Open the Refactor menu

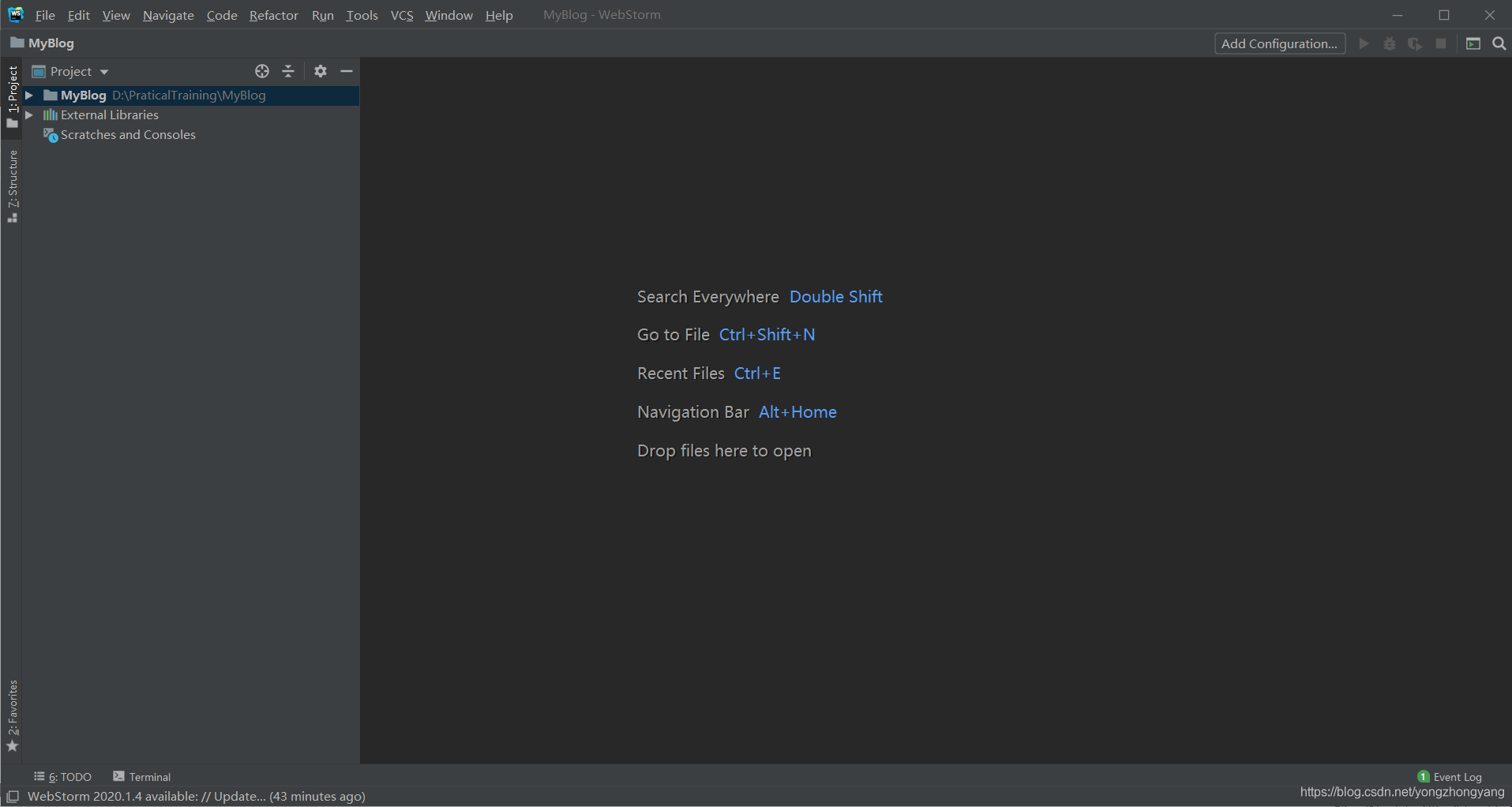tap(274, 15)
